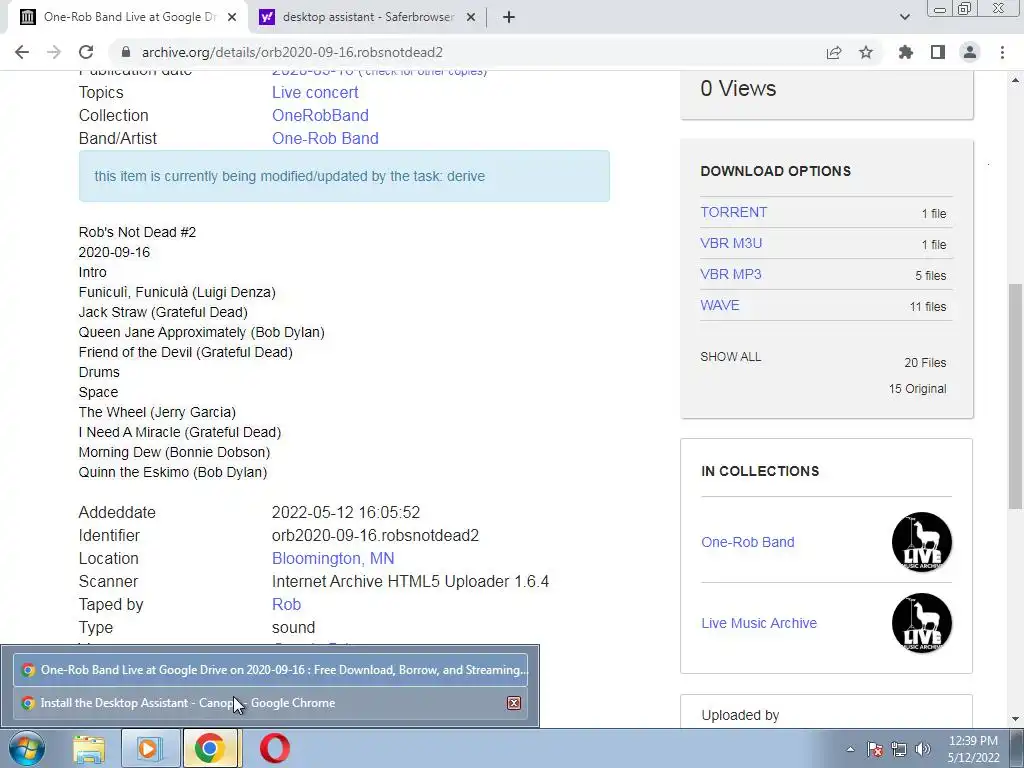The height and width of the screenshot is (768, 1024).
Task: Close the Desktop Assistant window from taskbar list
Action: click(x=514, y=703)
